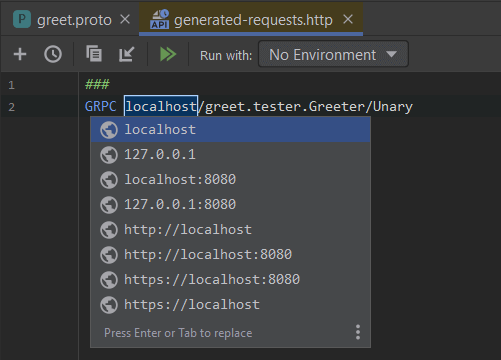Viewport: 501px width, 360px height.
Task: Click the import arrow toolbar icon
Action: [x=126, y=54]
